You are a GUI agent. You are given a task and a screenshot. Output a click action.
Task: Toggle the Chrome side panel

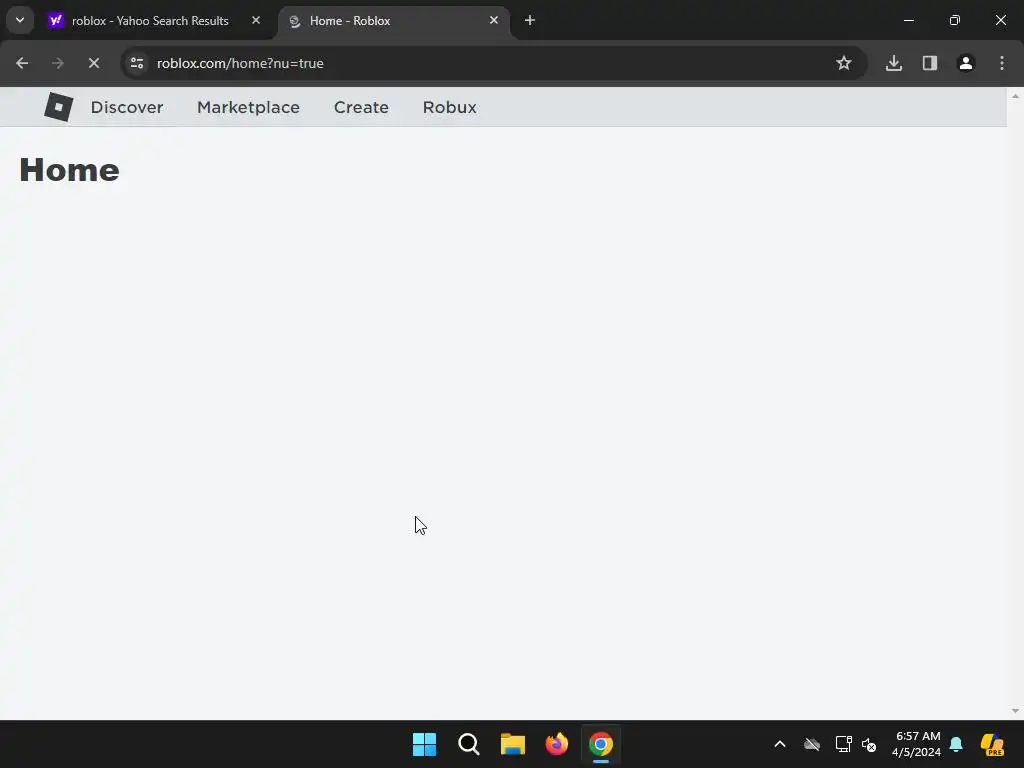(x=930, y=63)
